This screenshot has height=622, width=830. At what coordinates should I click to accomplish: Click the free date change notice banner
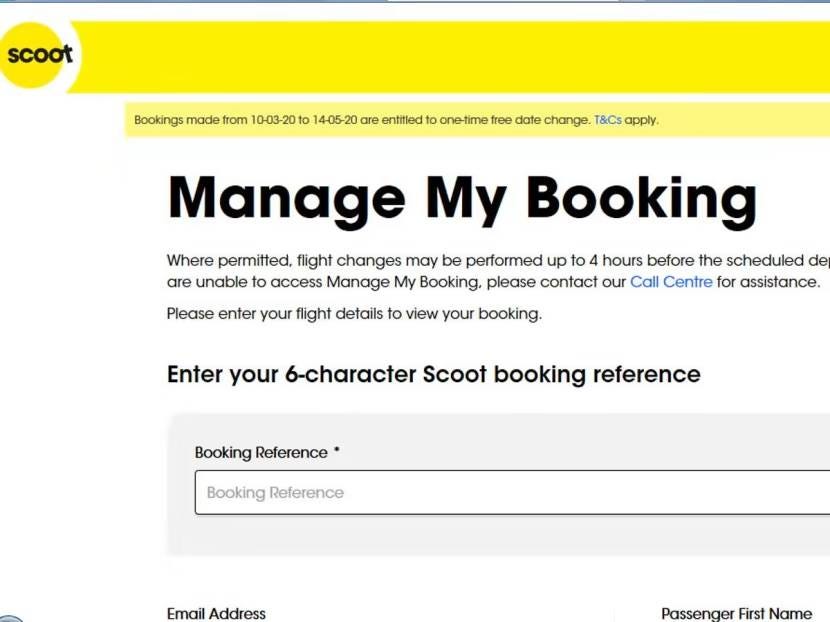[400, 119]
